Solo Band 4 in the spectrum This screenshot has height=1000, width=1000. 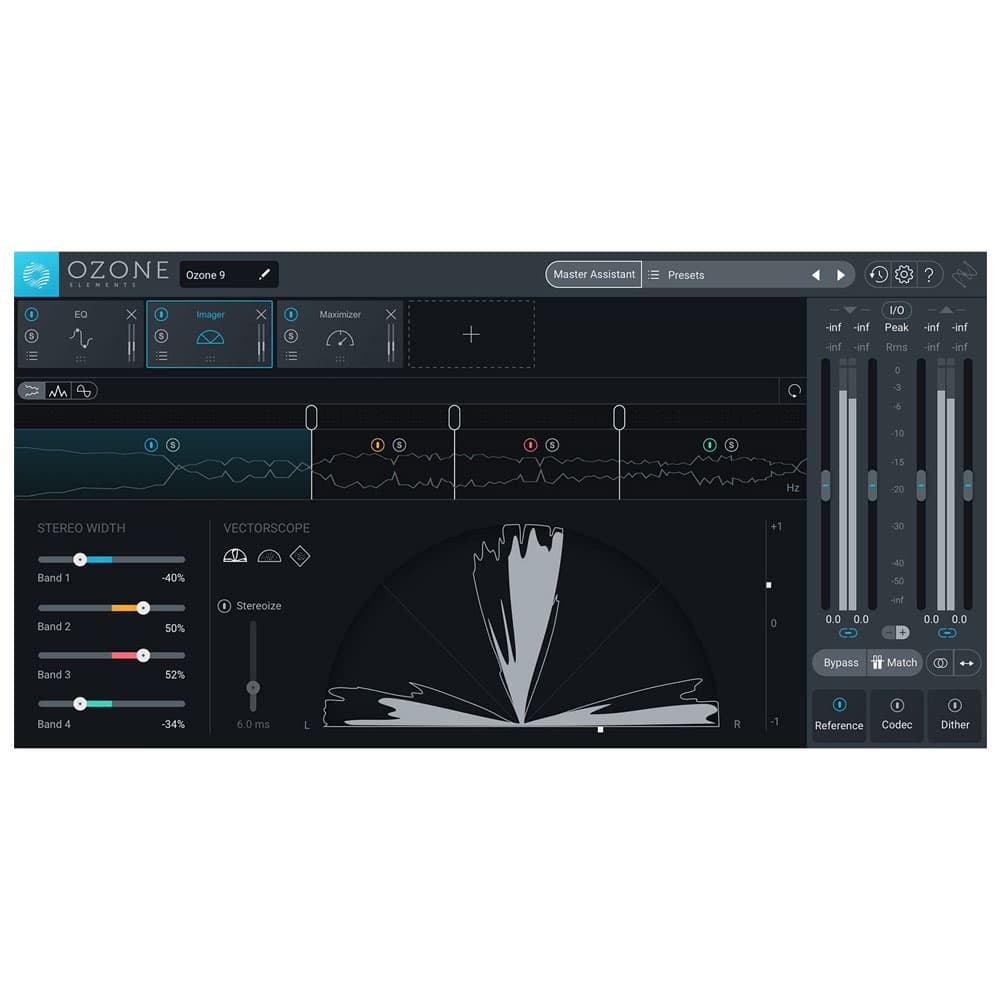(732, 445)
